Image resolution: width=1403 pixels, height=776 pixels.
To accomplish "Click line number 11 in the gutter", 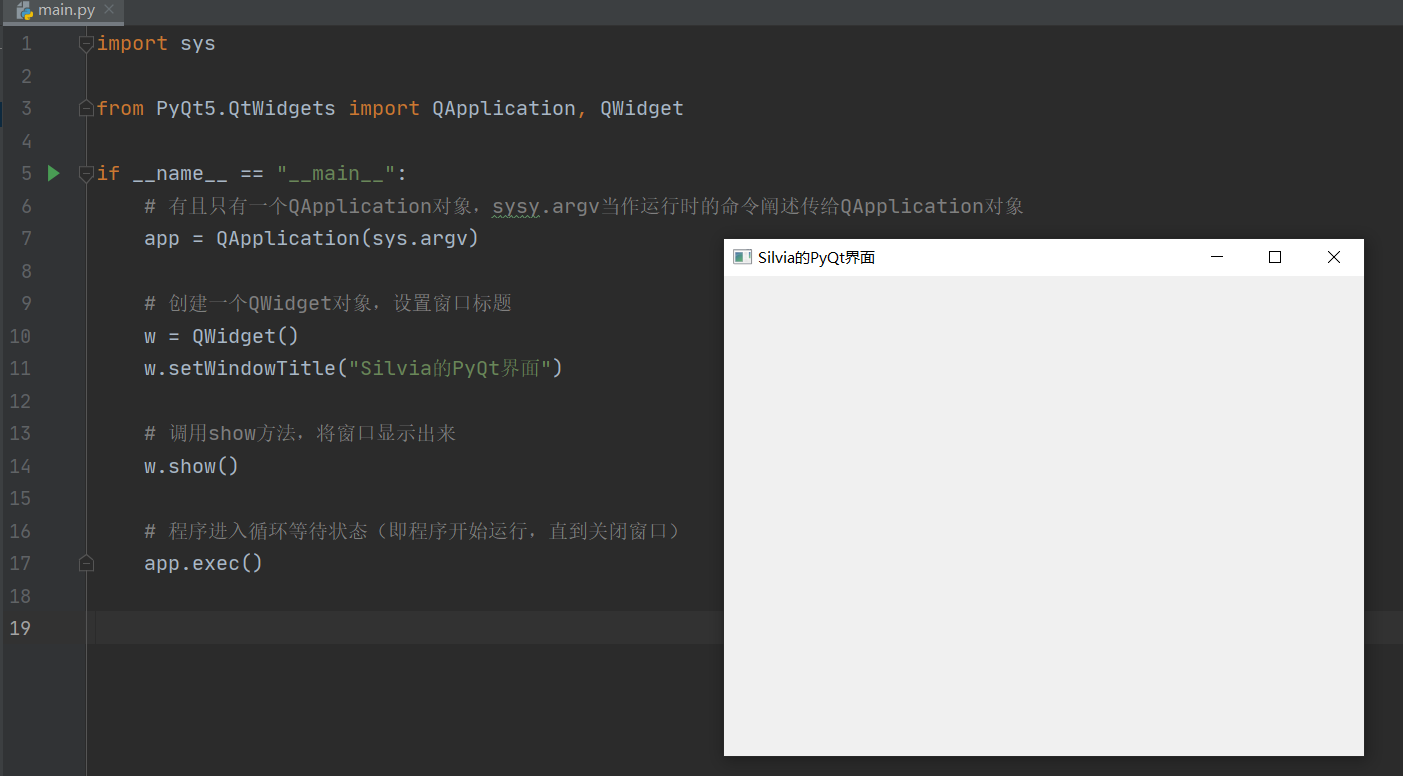I will click(20, 368).
